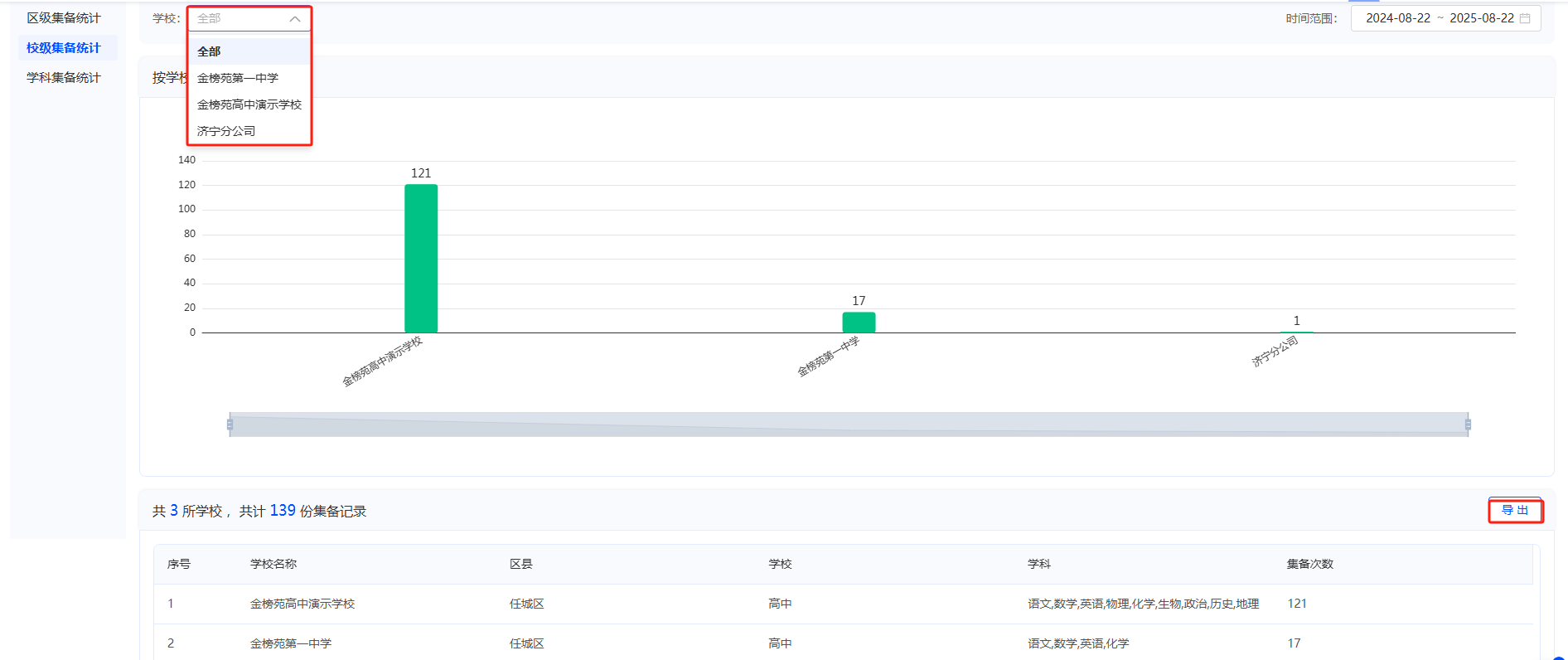1568x660 pixels.
Task: Click the 学科 column header
Action: click(1039, 564)
